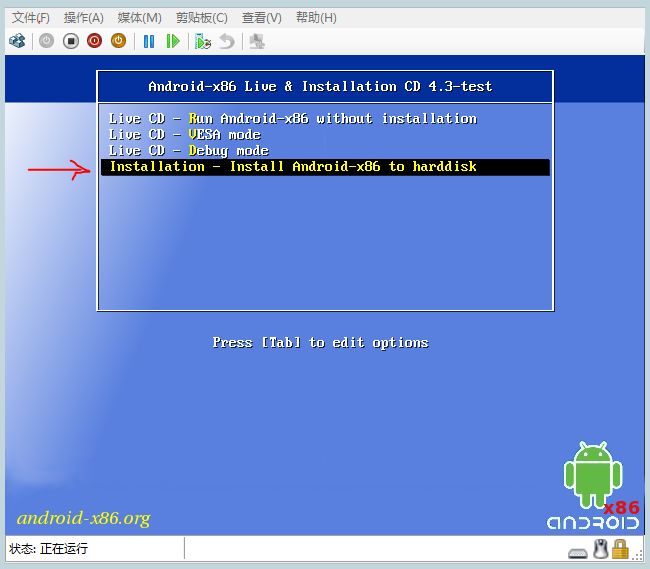Pause the virtual machine

tap(149, 41)
